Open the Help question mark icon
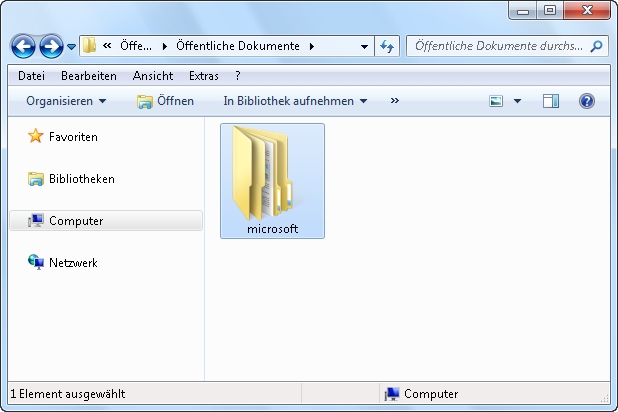Viewport: 618px width, 412px height. tap(587, 101)
